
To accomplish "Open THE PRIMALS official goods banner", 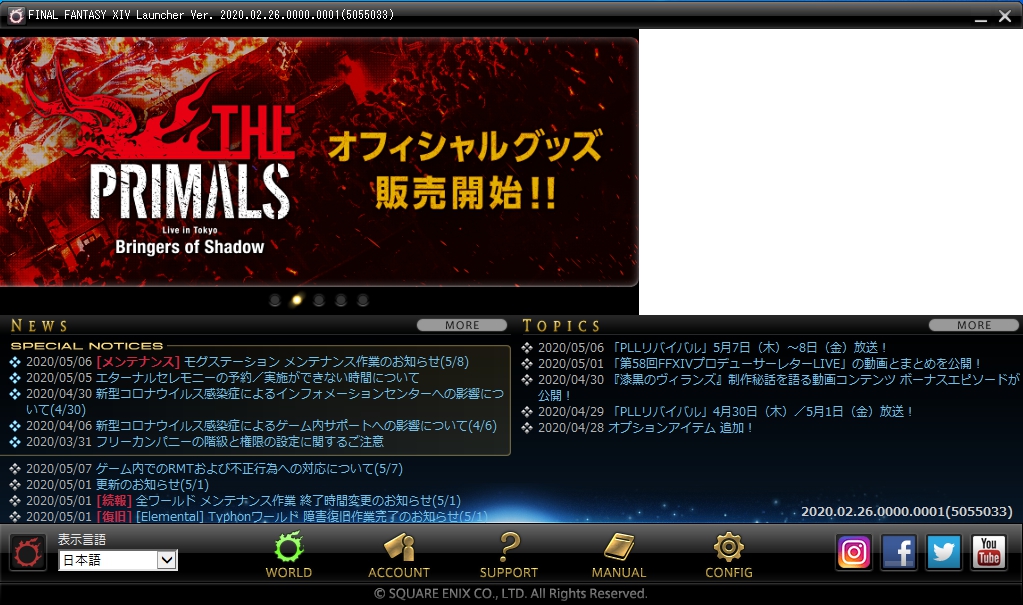I will 319,162.
